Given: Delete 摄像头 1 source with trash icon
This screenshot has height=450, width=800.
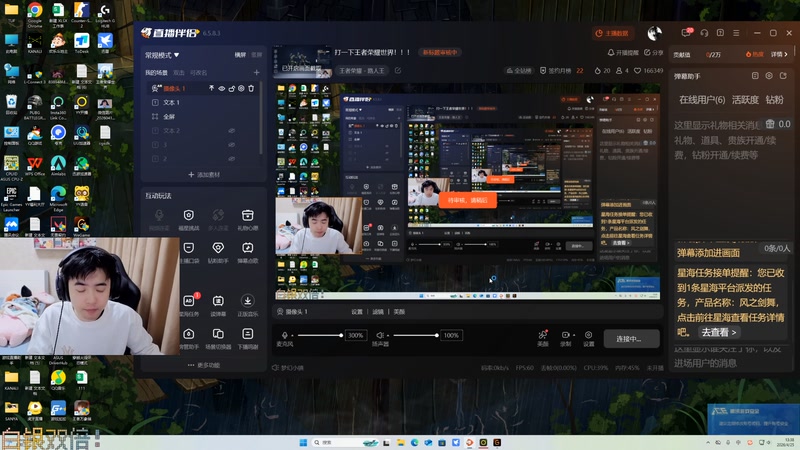Looking at the screenshot, I should click(x=251, y=88).
